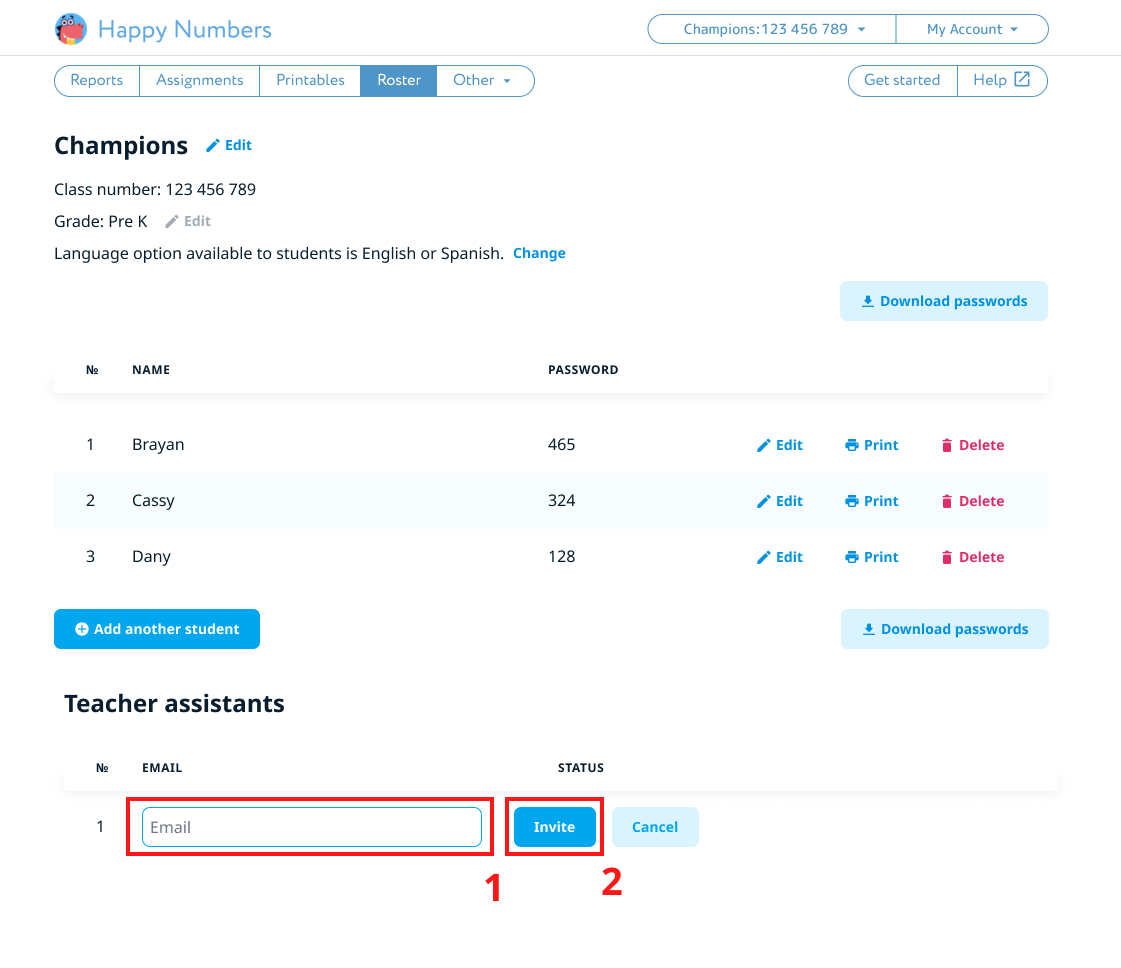Click the trash Delete icon for Dany

(947, 558)
